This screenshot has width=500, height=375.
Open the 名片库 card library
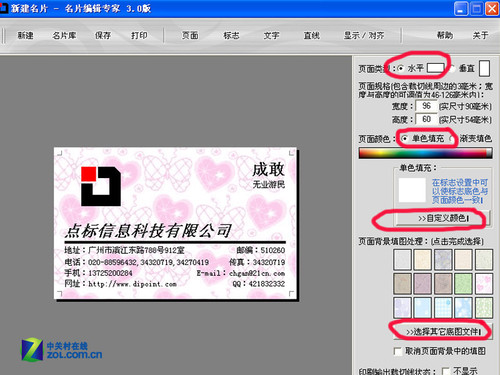click(64, 35)
